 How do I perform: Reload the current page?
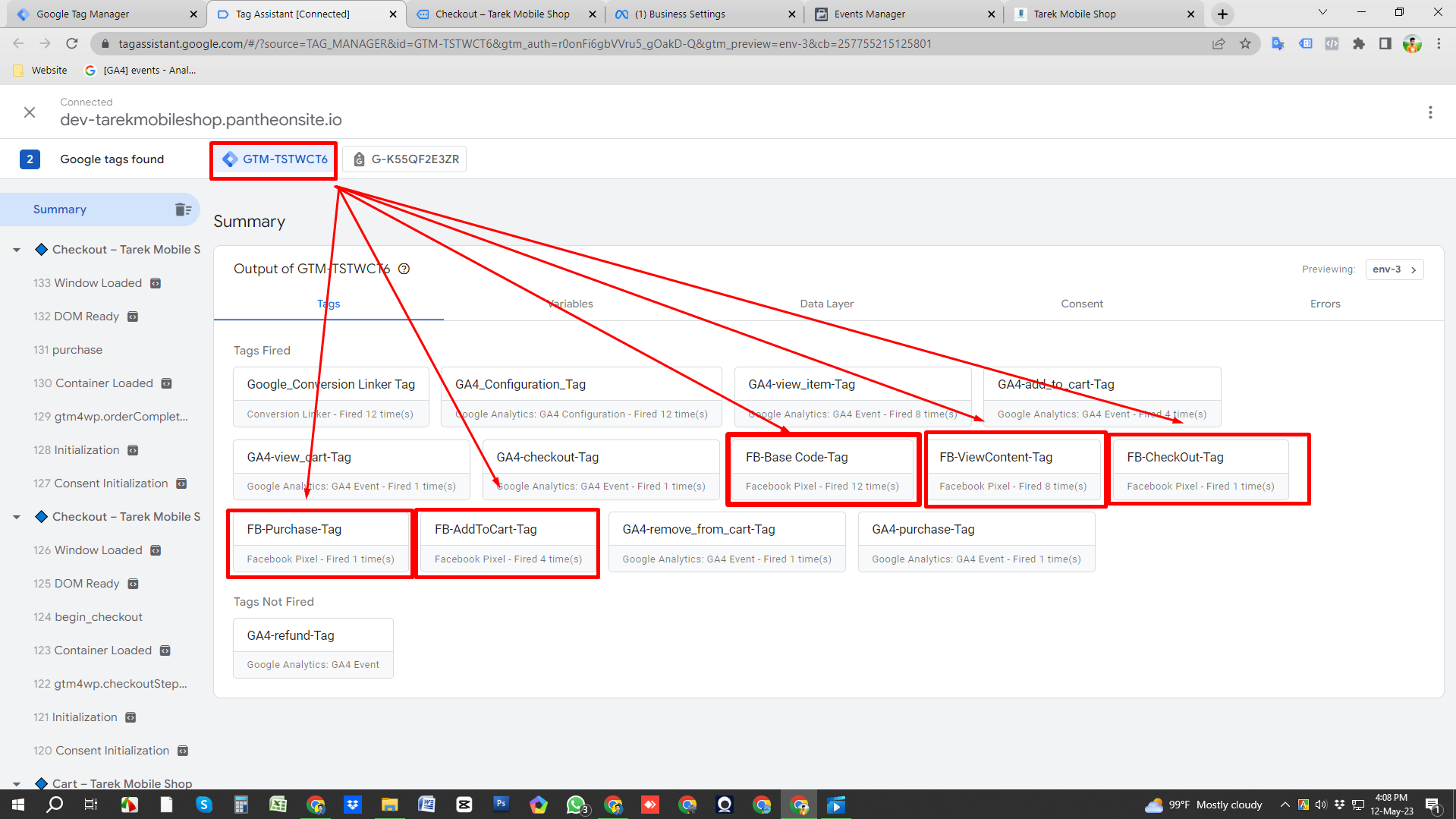72,44
